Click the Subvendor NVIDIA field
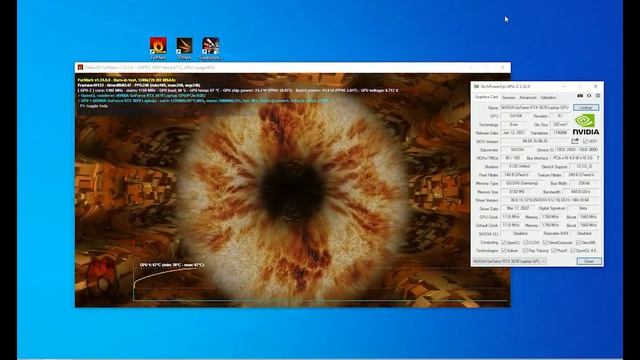The image size is (640, 360). (517, 150)
